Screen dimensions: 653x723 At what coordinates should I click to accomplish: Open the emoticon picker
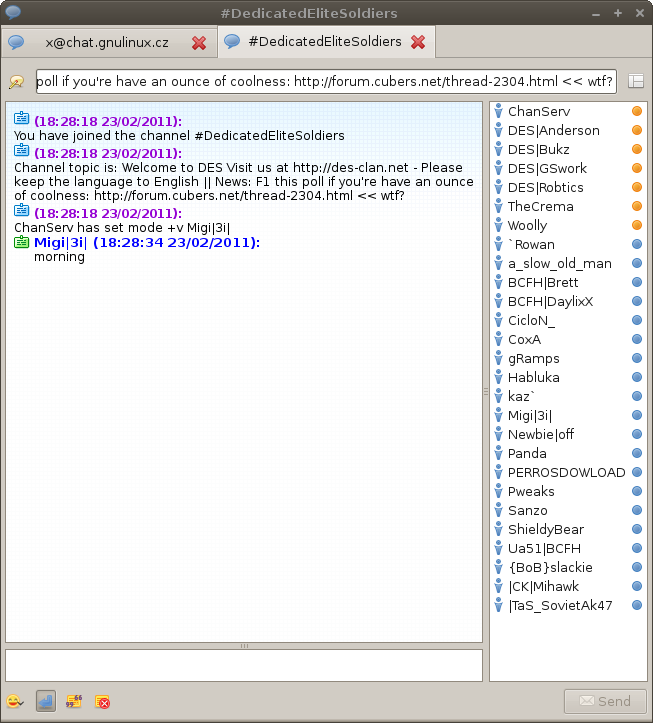coord(15,701)
